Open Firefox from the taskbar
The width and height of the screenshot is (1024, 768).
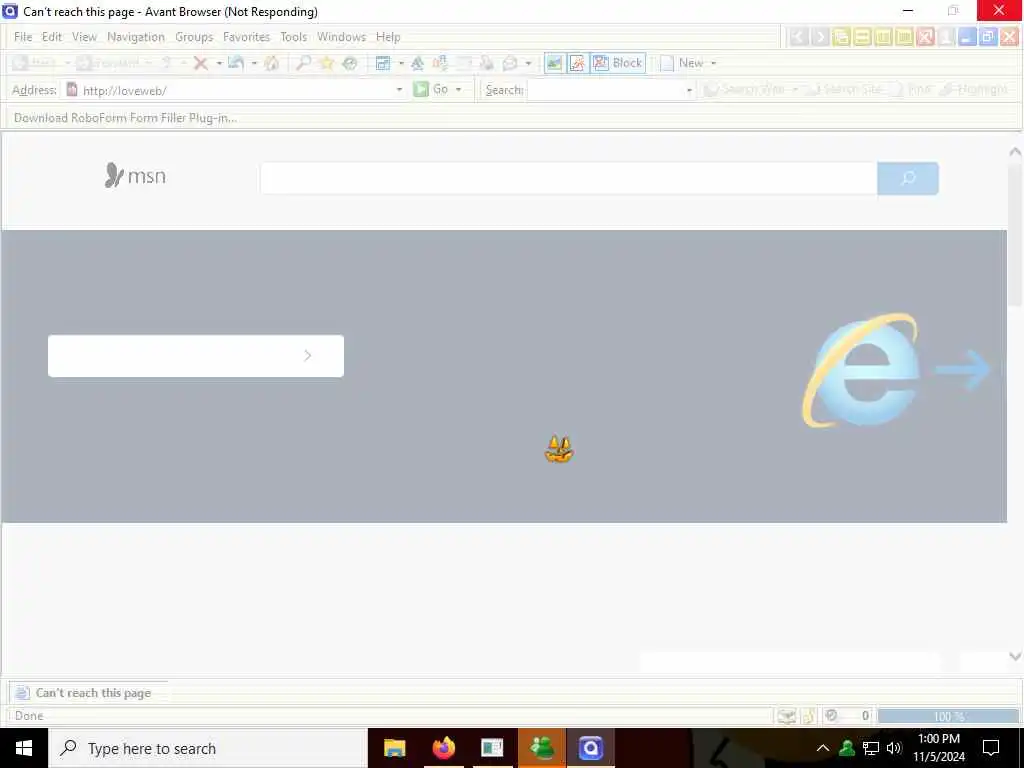click(x=443, y=748)
